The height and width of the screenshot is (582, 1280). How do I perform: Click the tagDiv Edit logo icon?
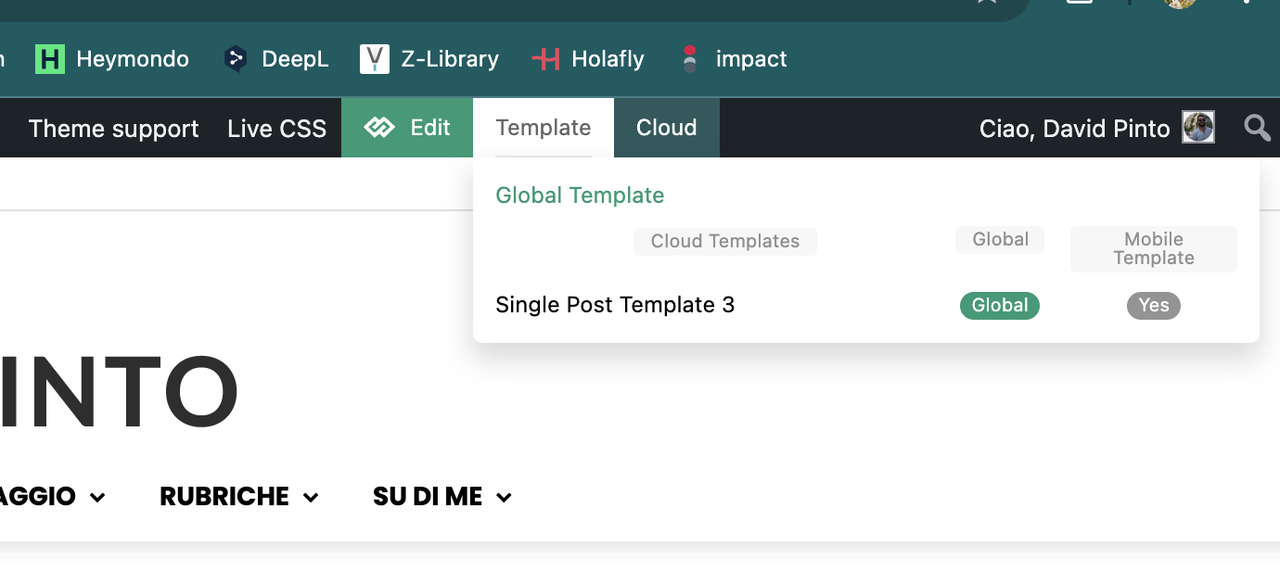pyautogui.click(x=379, y=128)
